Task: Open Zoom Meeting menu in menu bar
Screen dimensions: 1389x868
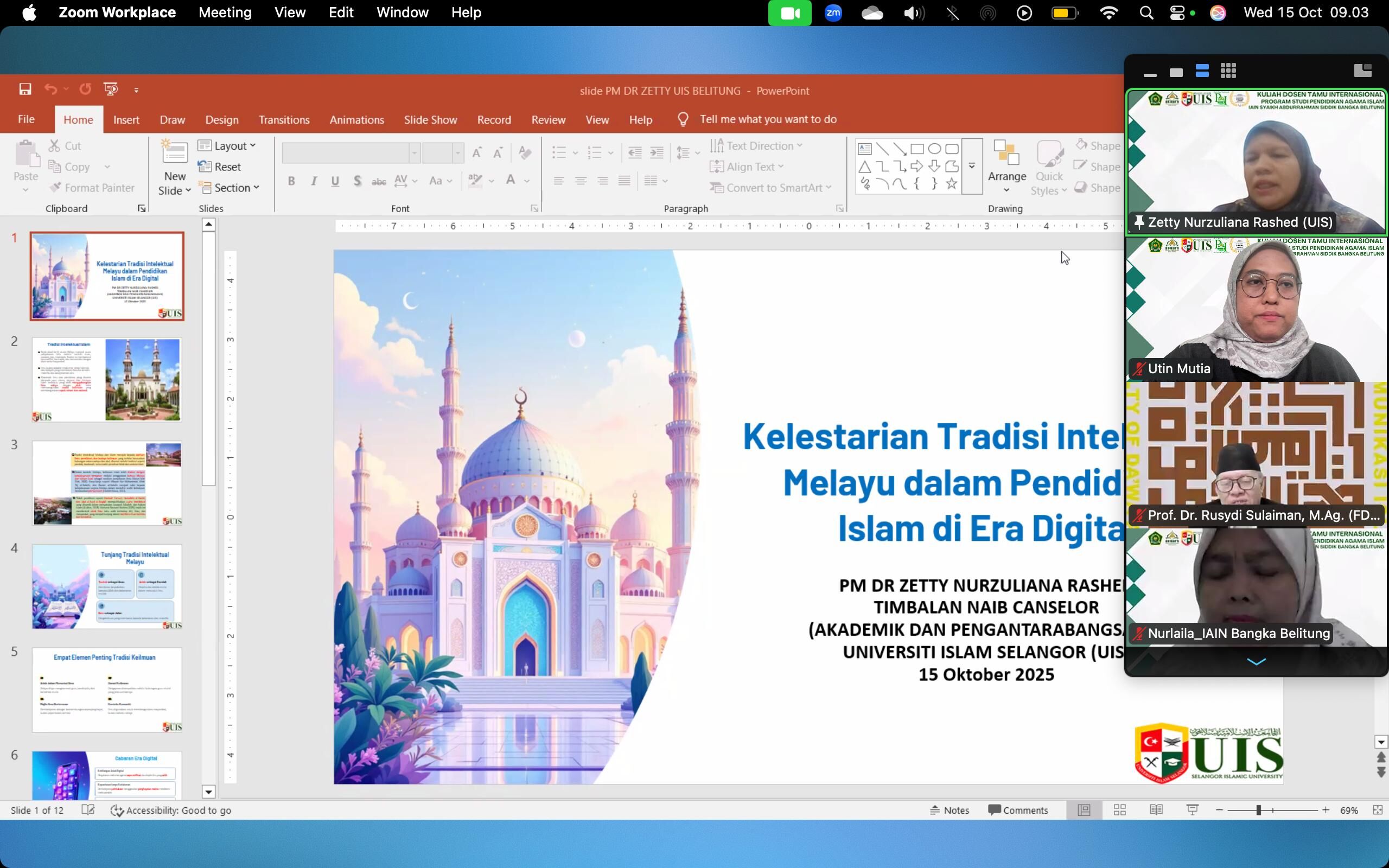Action: click(225, 12)
